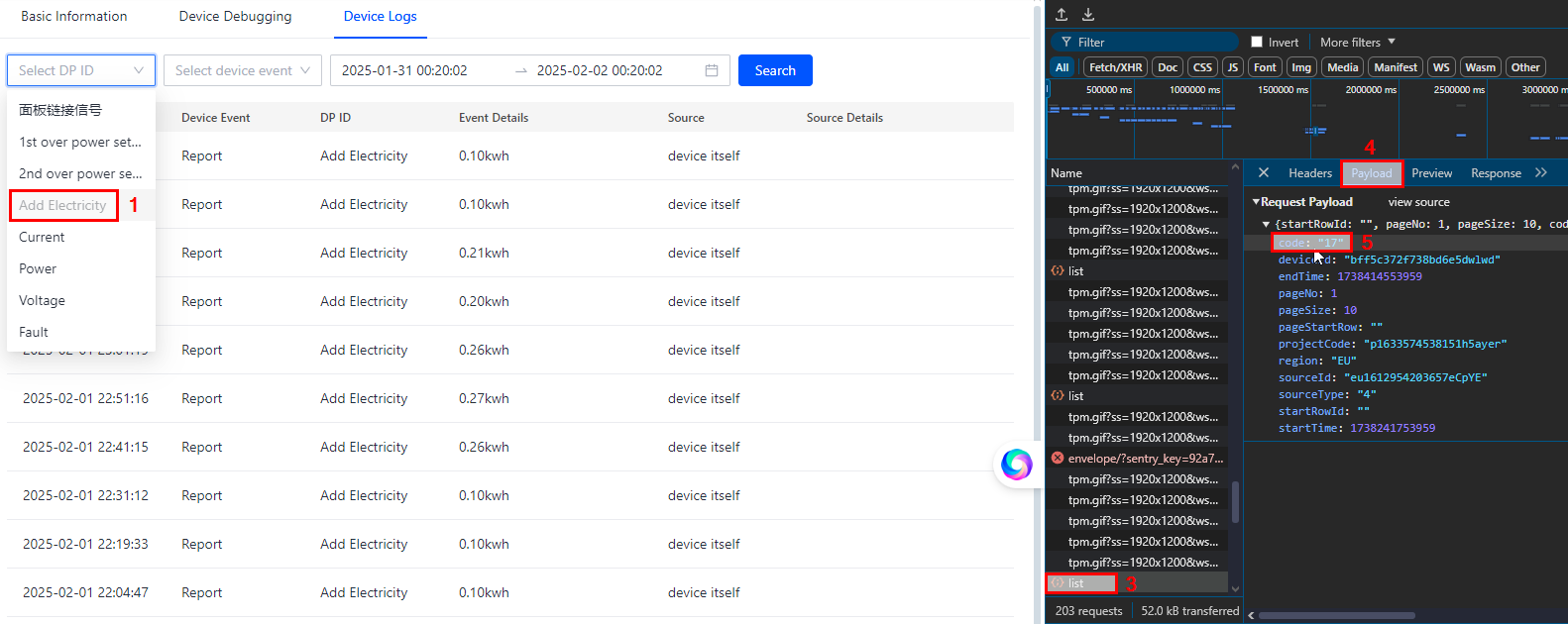The width and height of the screenshot is (1568, 624).
Task: Click the 0.27kwh event details cell
Action: pyautogui.click(x=484, y=398)
